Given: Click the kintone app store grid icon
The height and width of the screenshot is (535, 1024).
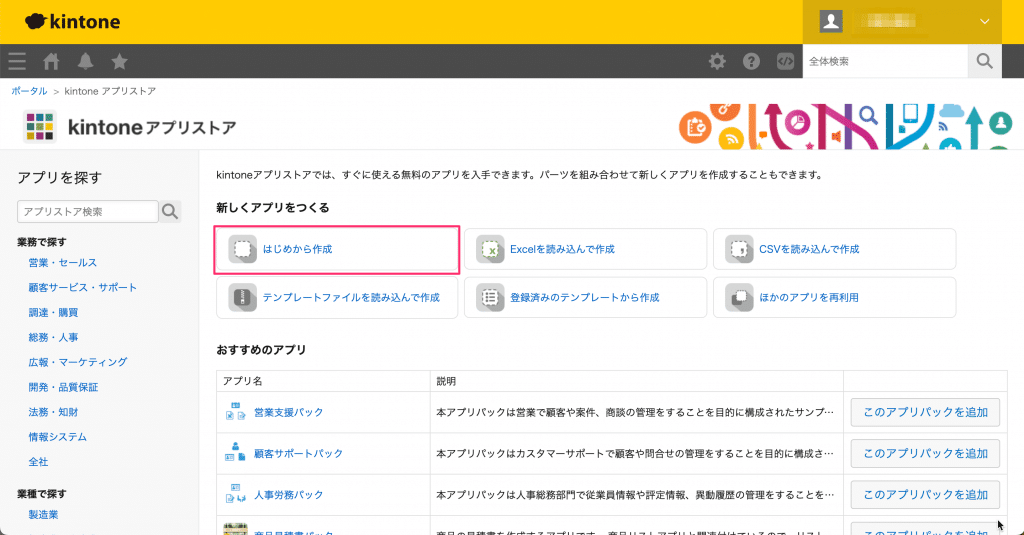Looking at the screenshot, I should click(40, 127).
